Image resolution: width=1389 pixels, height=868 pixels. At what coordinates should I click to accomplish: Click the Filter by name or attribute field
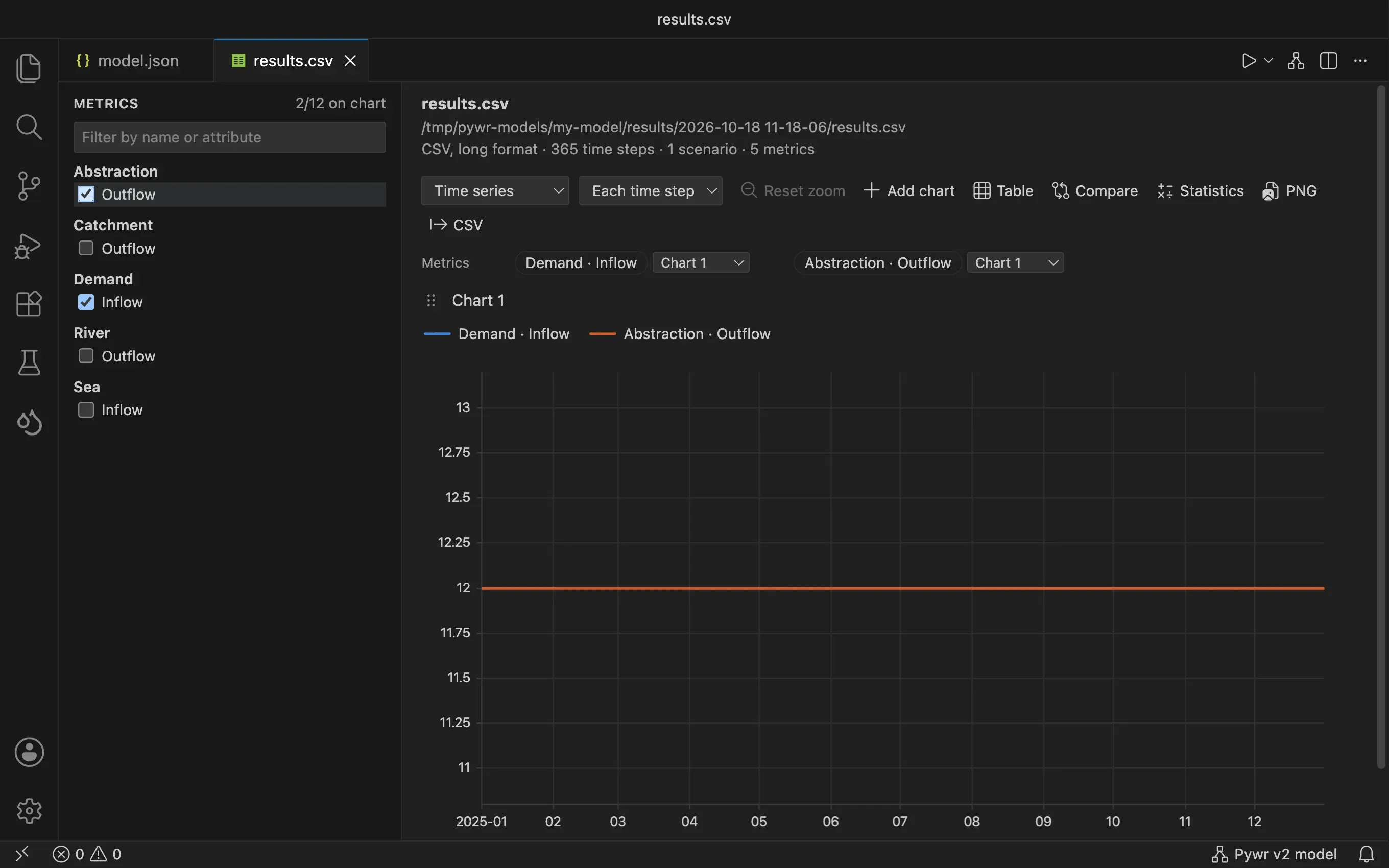tap(230, 137)
